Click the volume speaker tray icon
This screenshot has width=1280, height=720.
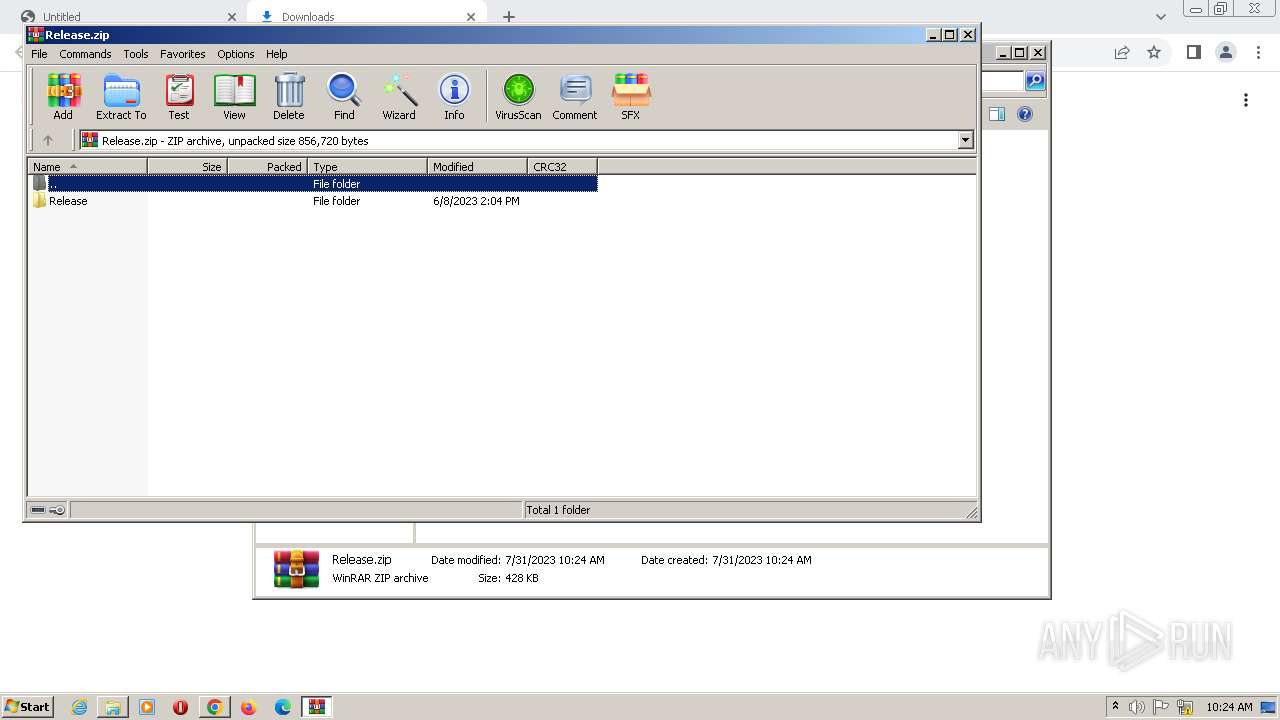pos(1137,707)
